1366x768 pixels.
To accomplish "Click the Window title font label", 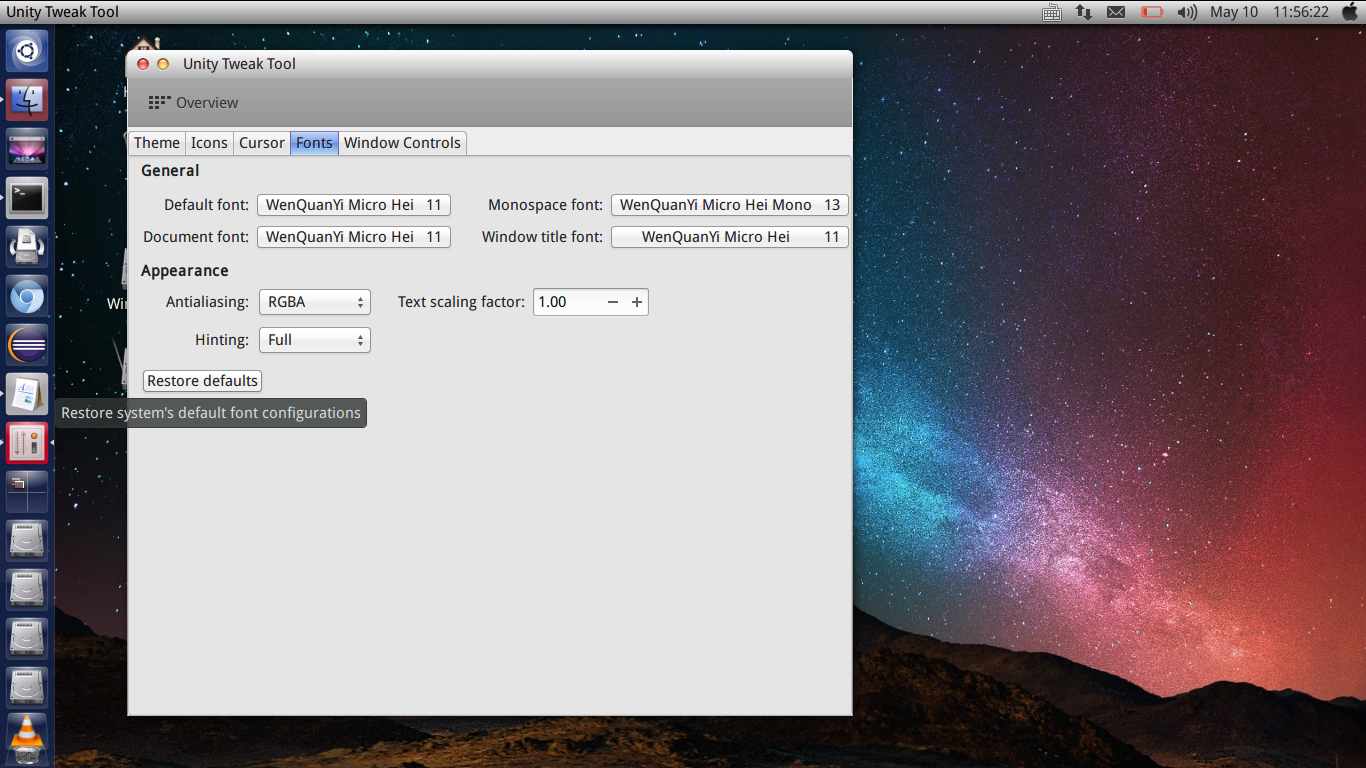I will click(x=542, y=237).
